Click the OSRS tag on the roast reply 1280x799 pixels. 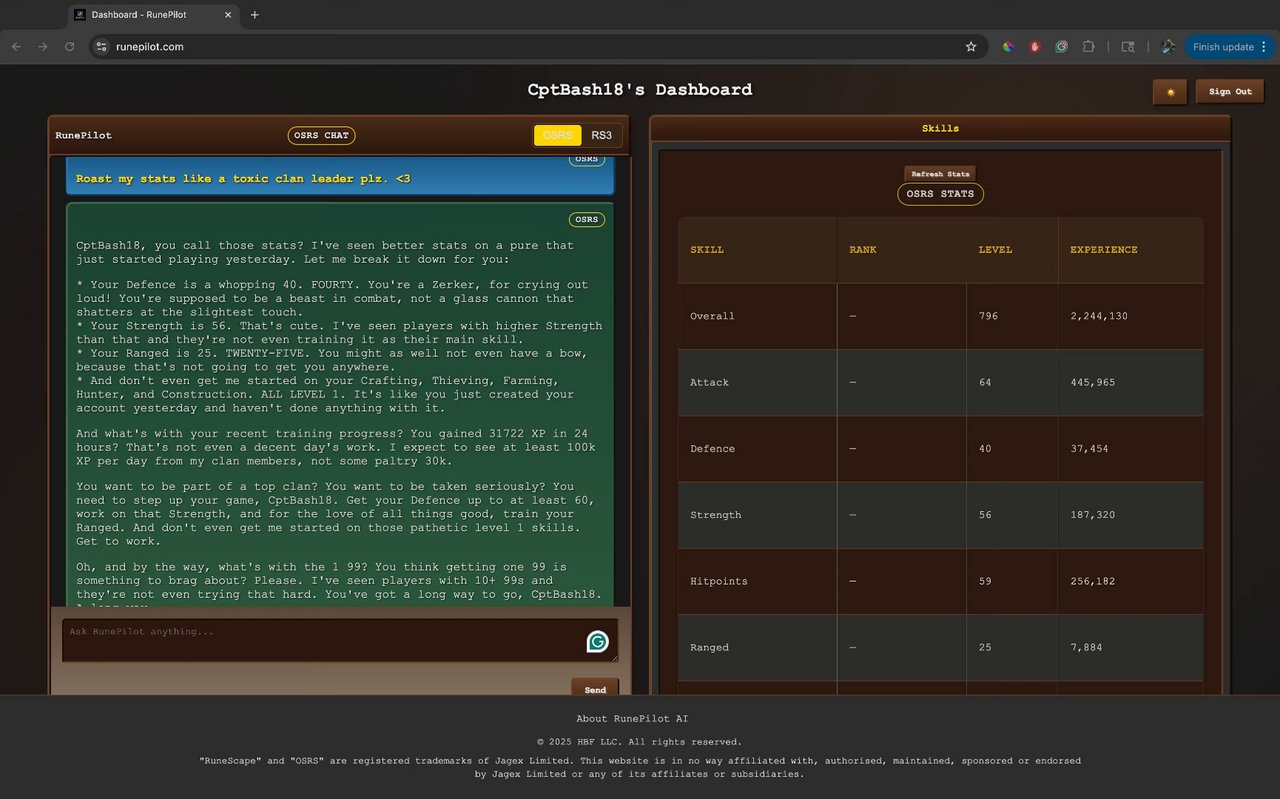coord(587,219)
